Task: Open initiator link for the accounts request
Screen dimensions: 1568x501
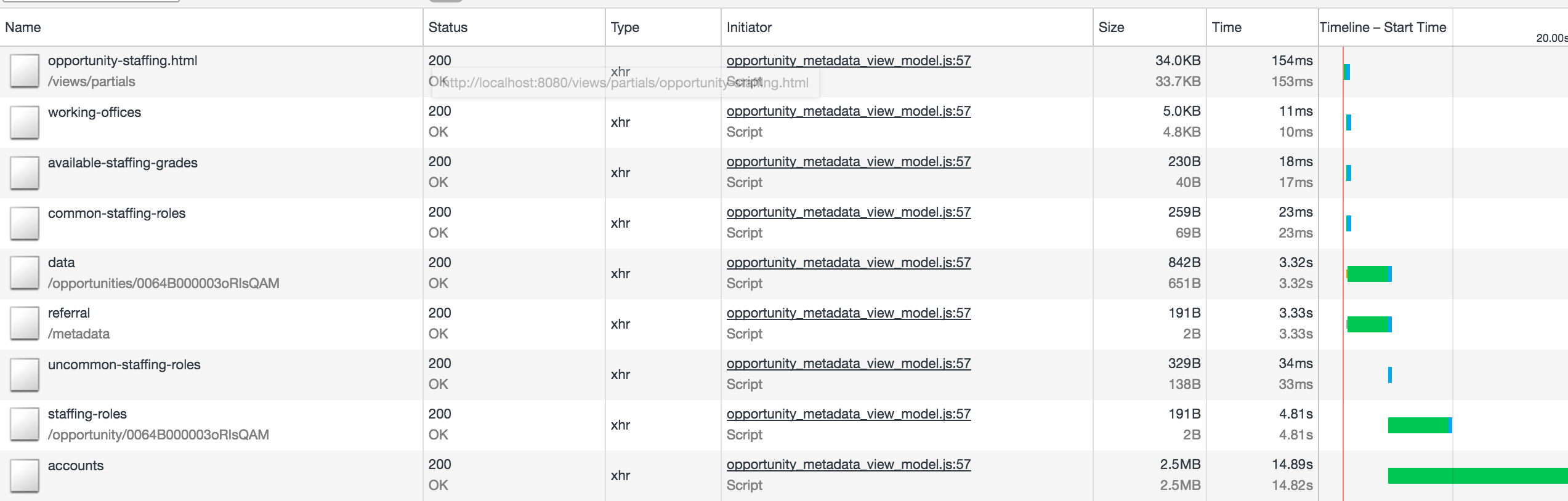Action: (x=849, y=465)
